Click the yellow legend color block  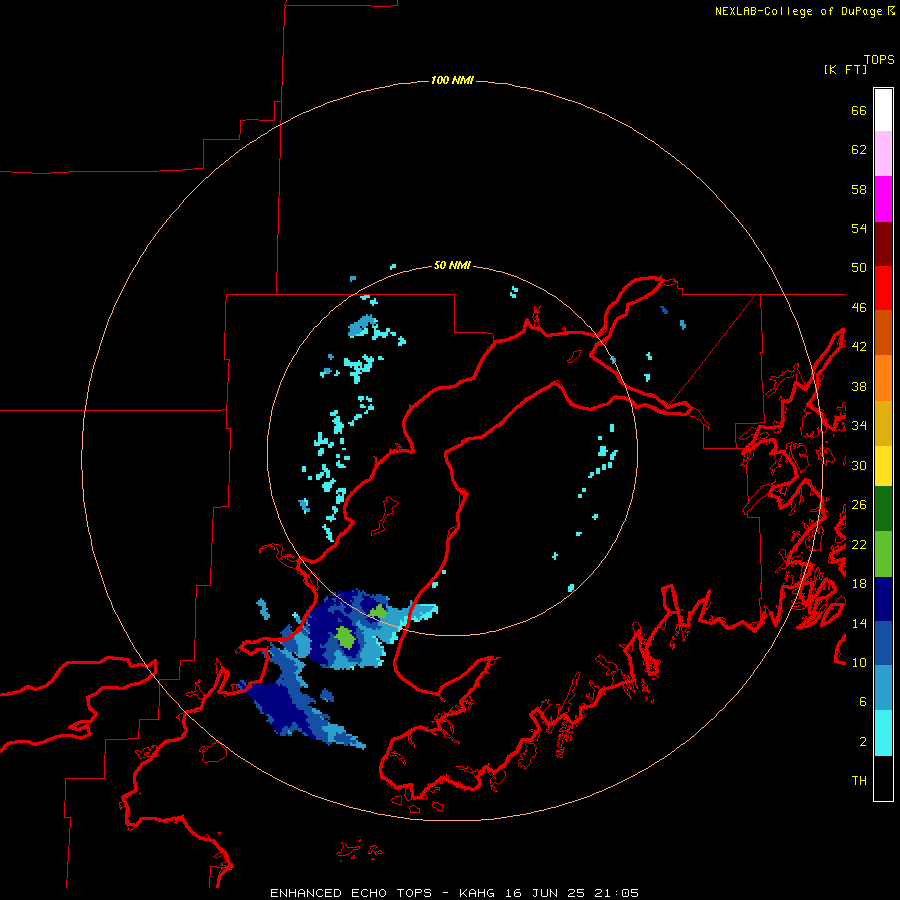click(883, 467)
